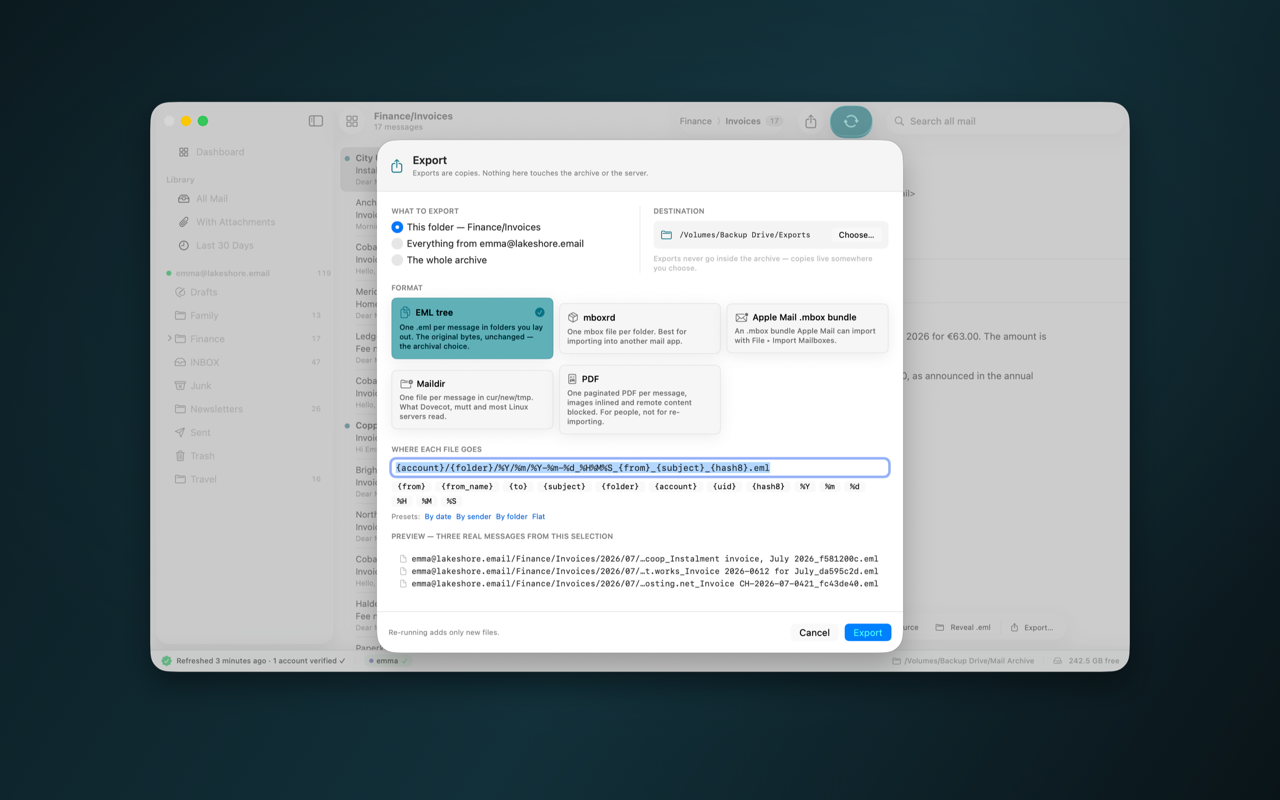Click the first preview file path row
The width and height of the screenshot is (1280, 800).
point(639,559)
